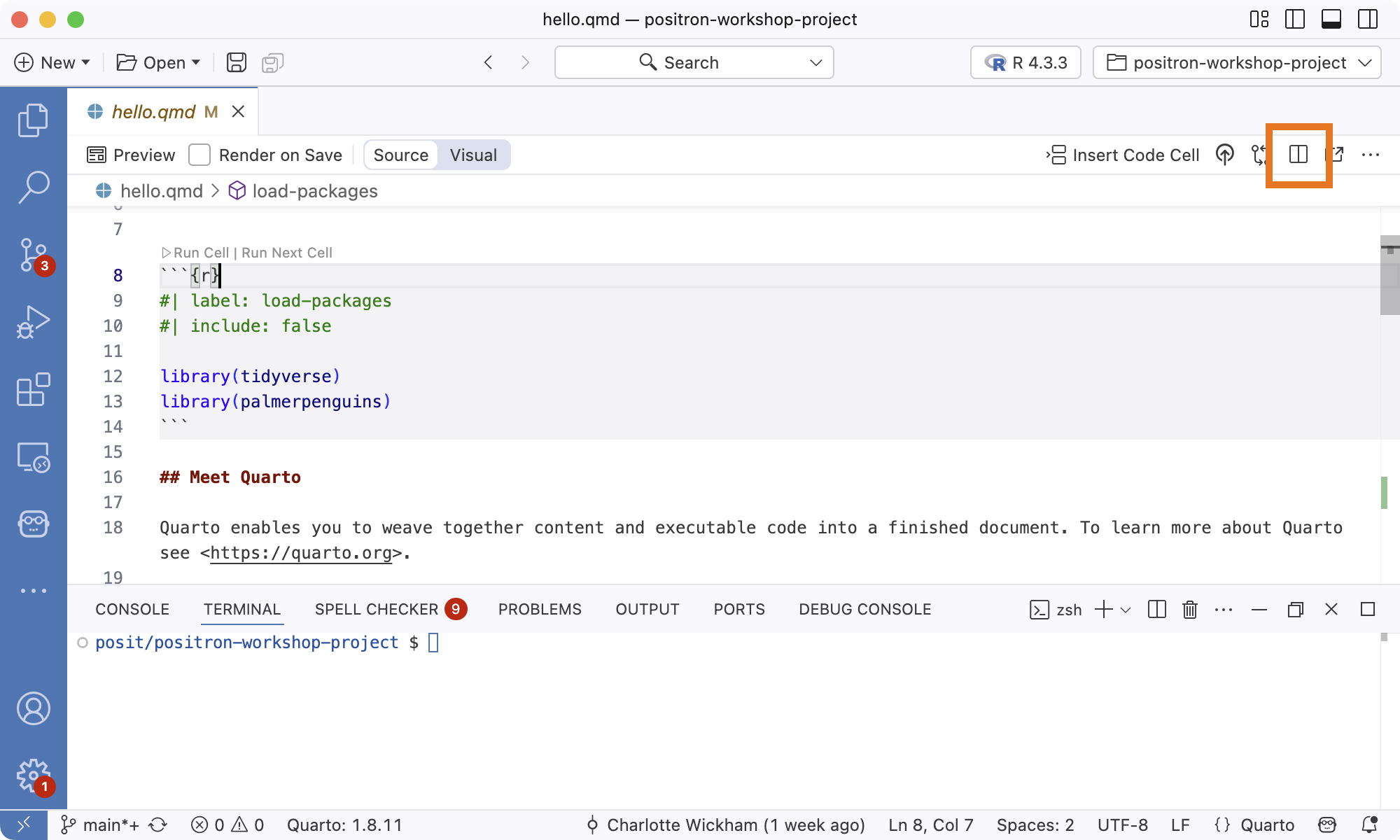The width and height of the screenshot is (1400, 840).
Task: Open the Run and Debug view
Action: tap(33, 322)
